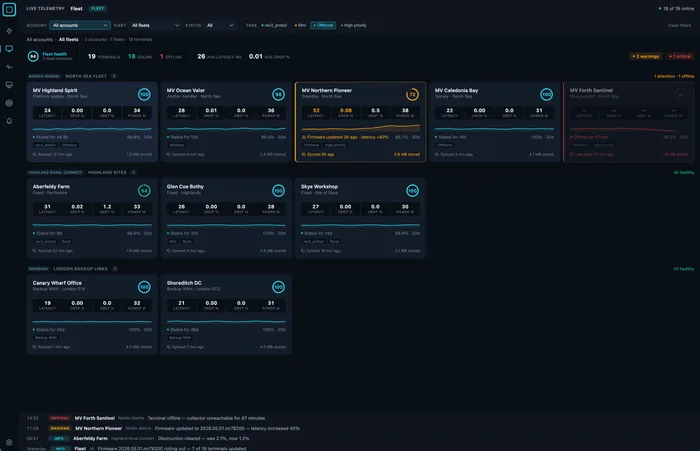Click the '18 of 19 online' status text

(x=676, y=8)
